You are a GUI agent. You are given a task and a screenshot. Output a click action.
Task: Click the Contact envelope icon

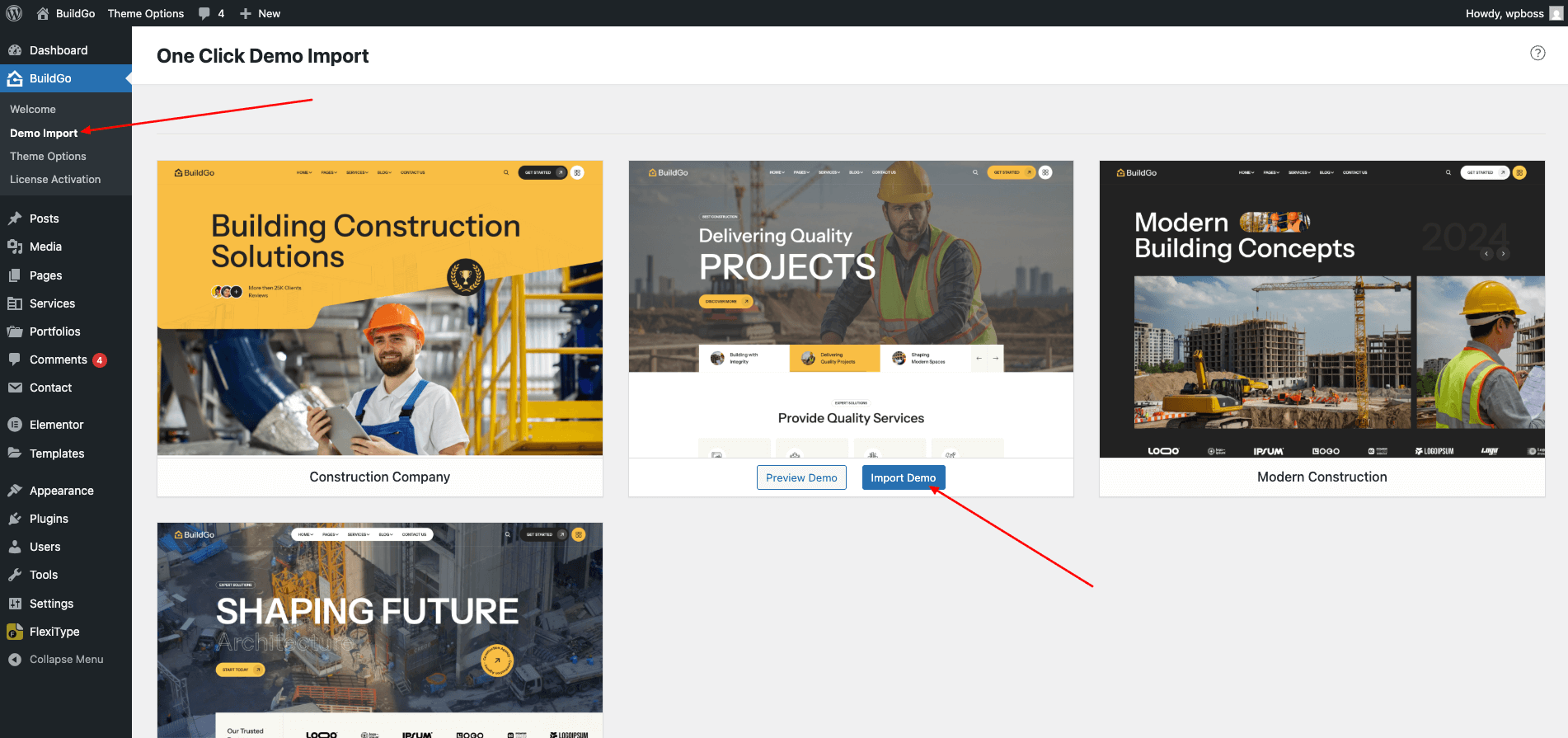pyautogui.click(x=15, y=388)
